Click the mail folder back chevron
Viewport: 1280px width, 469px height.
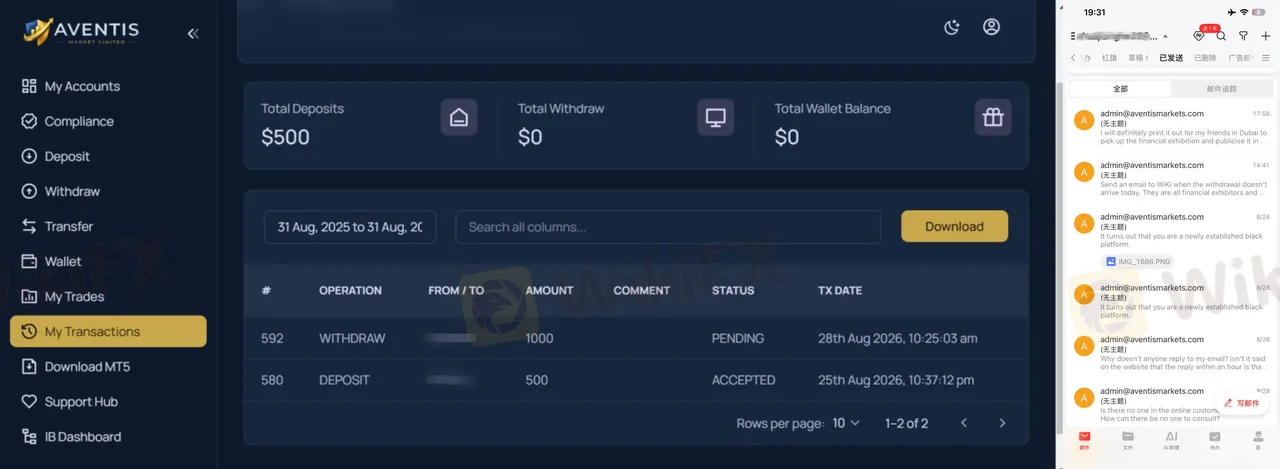pos(1073,58)
